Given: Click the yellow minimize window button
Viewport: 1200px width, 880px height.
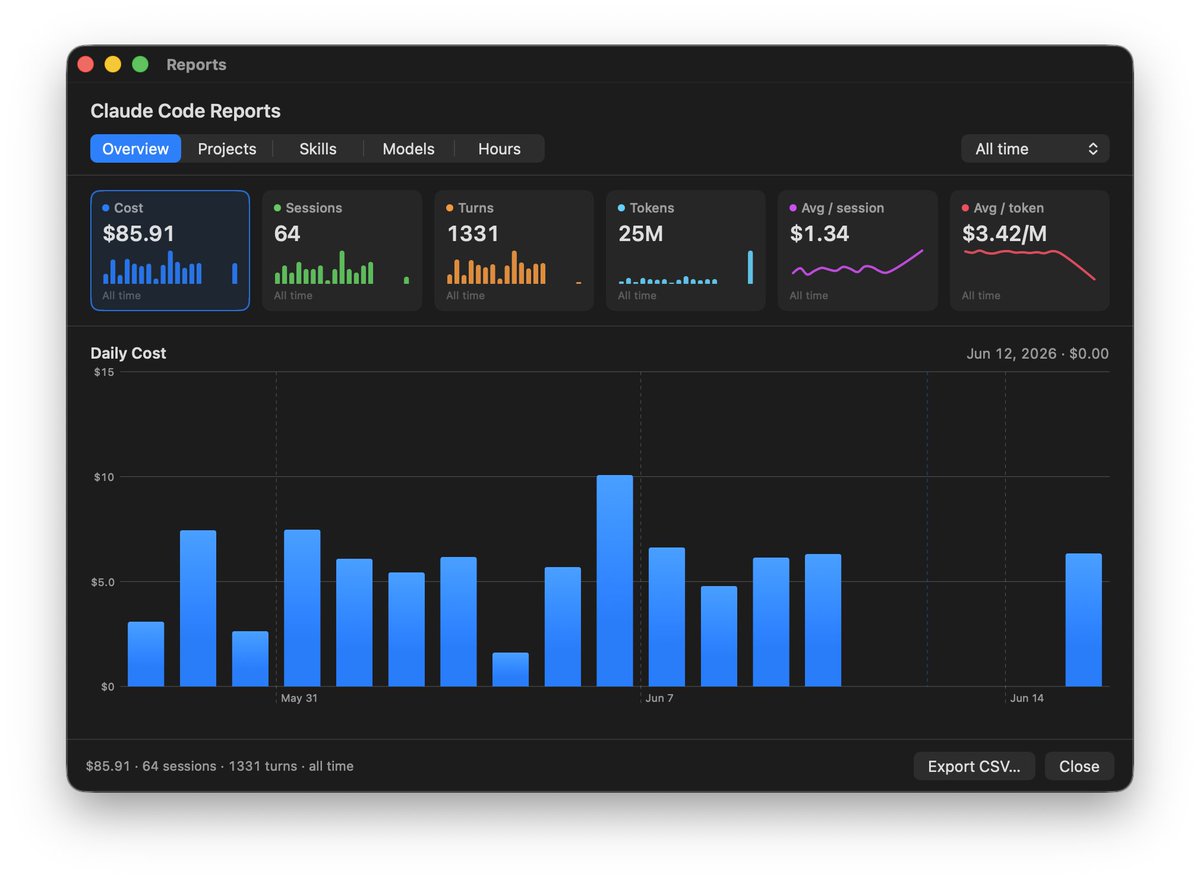Looking at the screenshot, I should [x=113, y=64].
